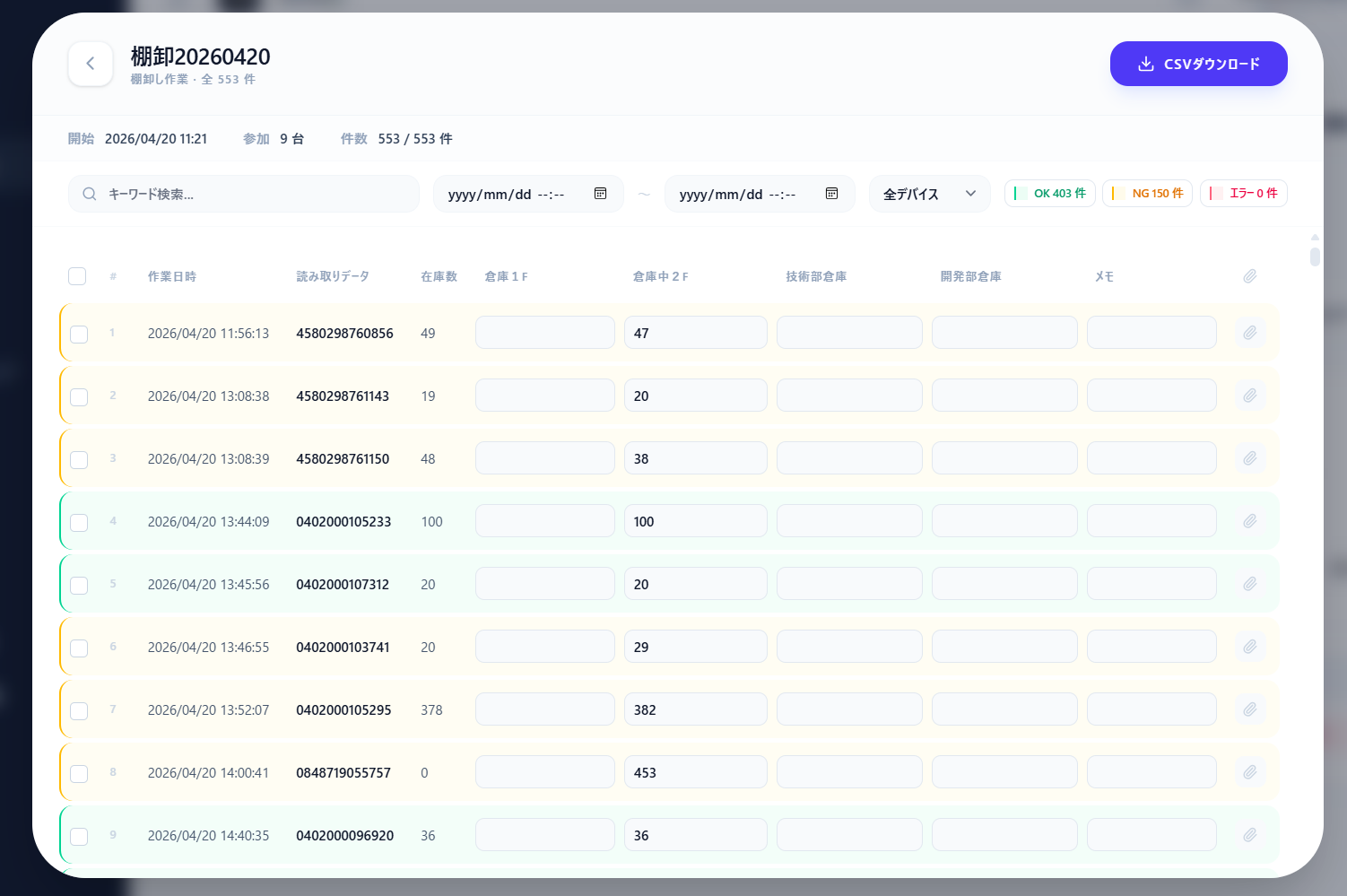Click the scrollbar's up arrow
The image size is (1347, 896).
click(x=1315, y=238)
